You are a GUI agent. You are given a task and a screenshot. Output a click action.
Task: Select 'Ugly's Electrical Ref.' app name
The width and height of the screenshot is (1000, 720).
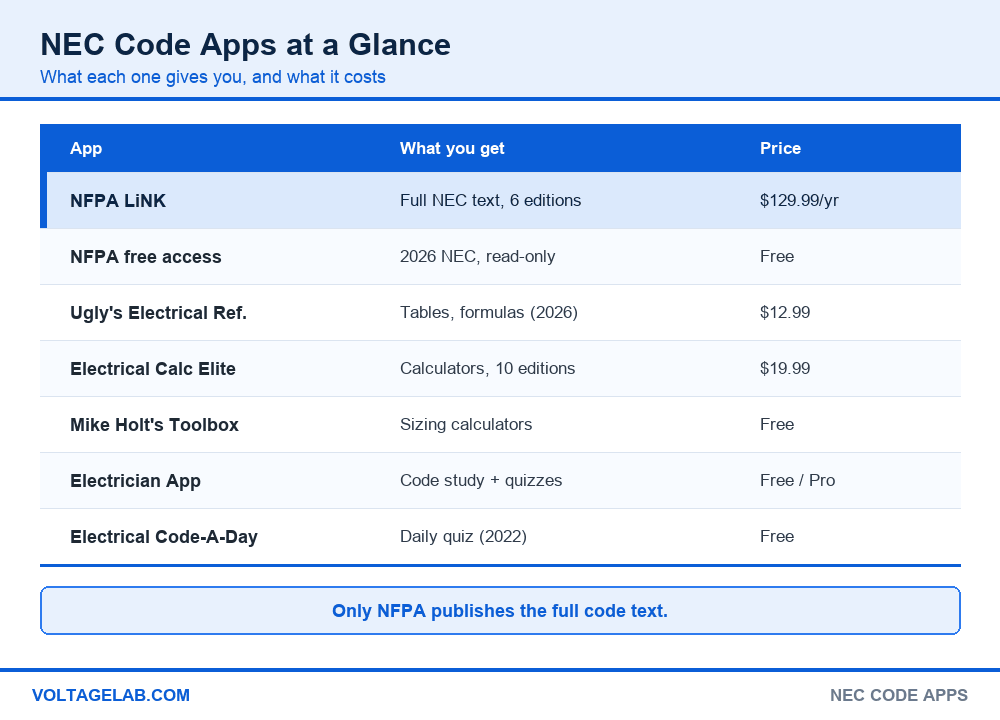pos(158,313)
